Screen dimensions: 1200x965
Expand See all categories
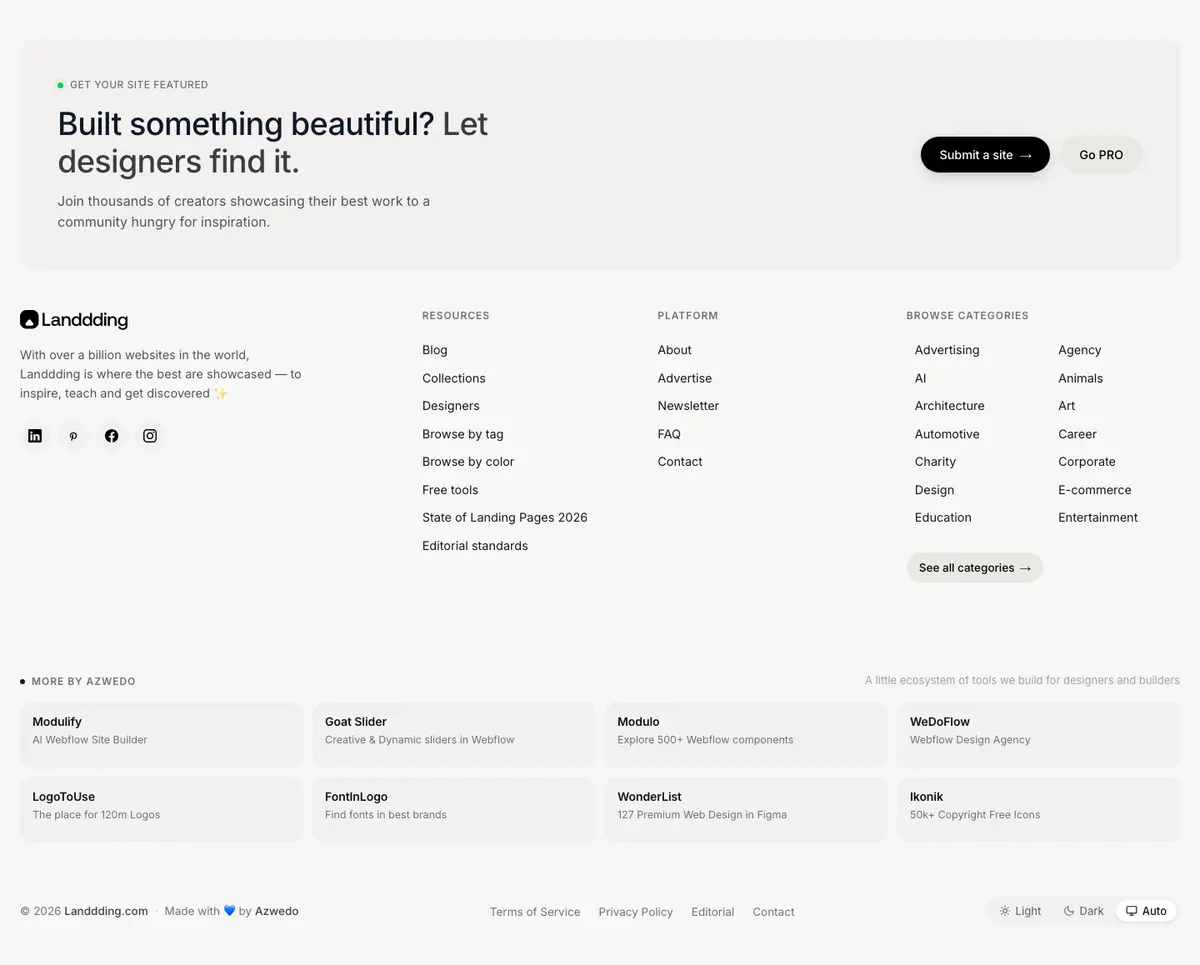pos(974,568)
